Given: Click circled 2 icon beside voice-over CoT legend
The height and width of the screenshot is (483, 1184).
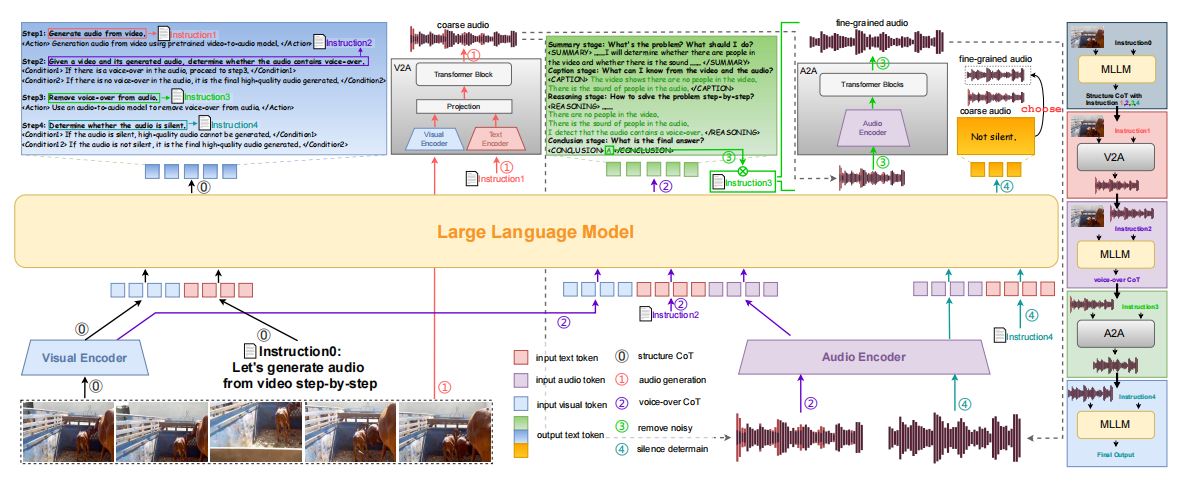Looking at the screenshot, I should 621,403.
